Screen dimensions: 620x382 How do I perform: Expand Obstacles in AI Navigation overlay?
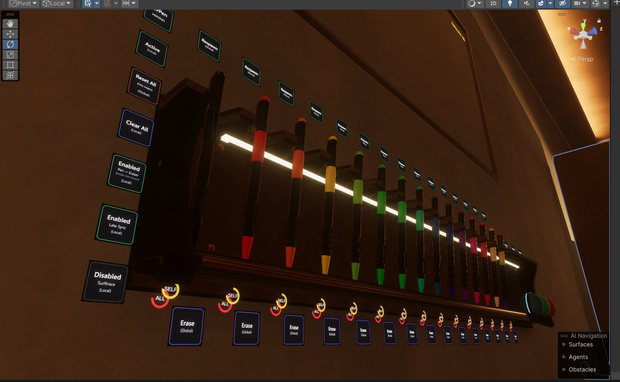point(579,369)
